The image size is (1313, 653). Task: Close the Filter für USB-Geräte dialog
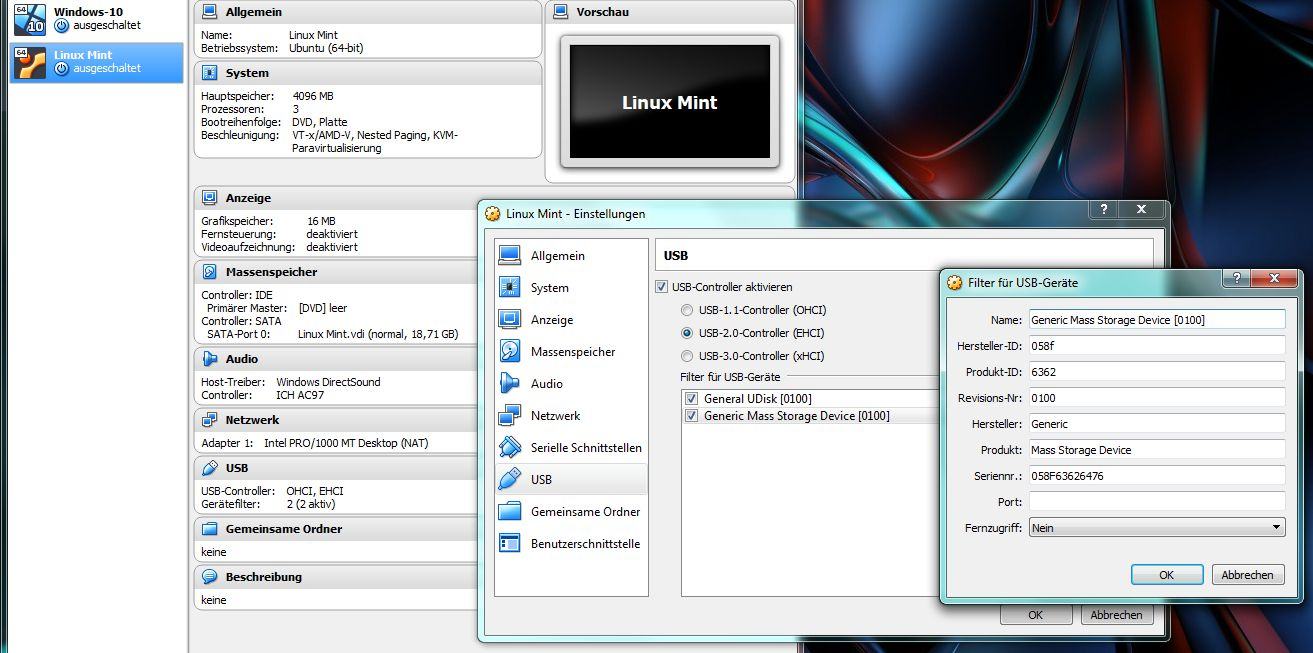(x=1274, y=278)
